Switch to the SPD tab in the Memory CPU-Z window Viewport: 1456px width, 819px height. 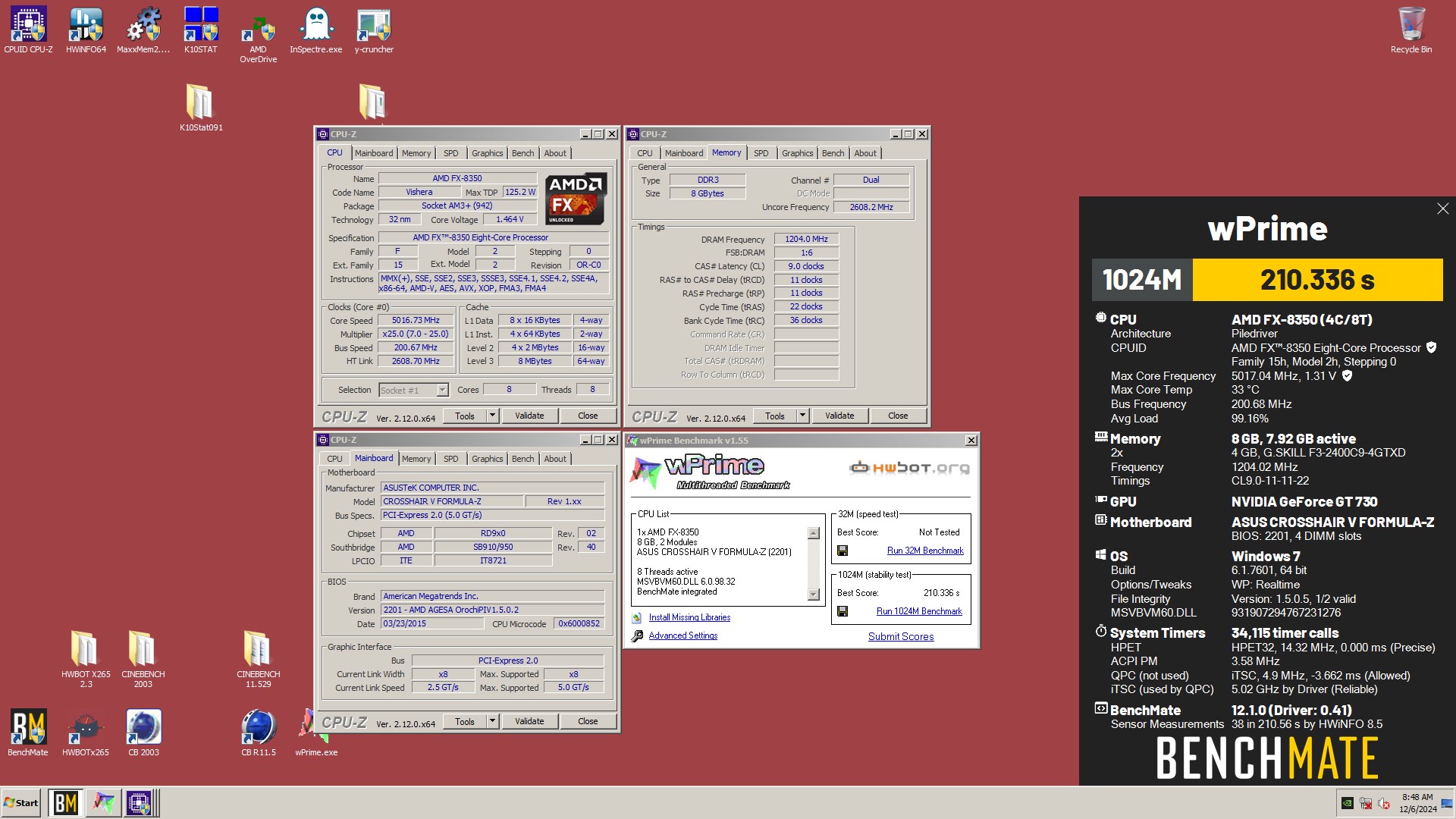pos(761,153)
